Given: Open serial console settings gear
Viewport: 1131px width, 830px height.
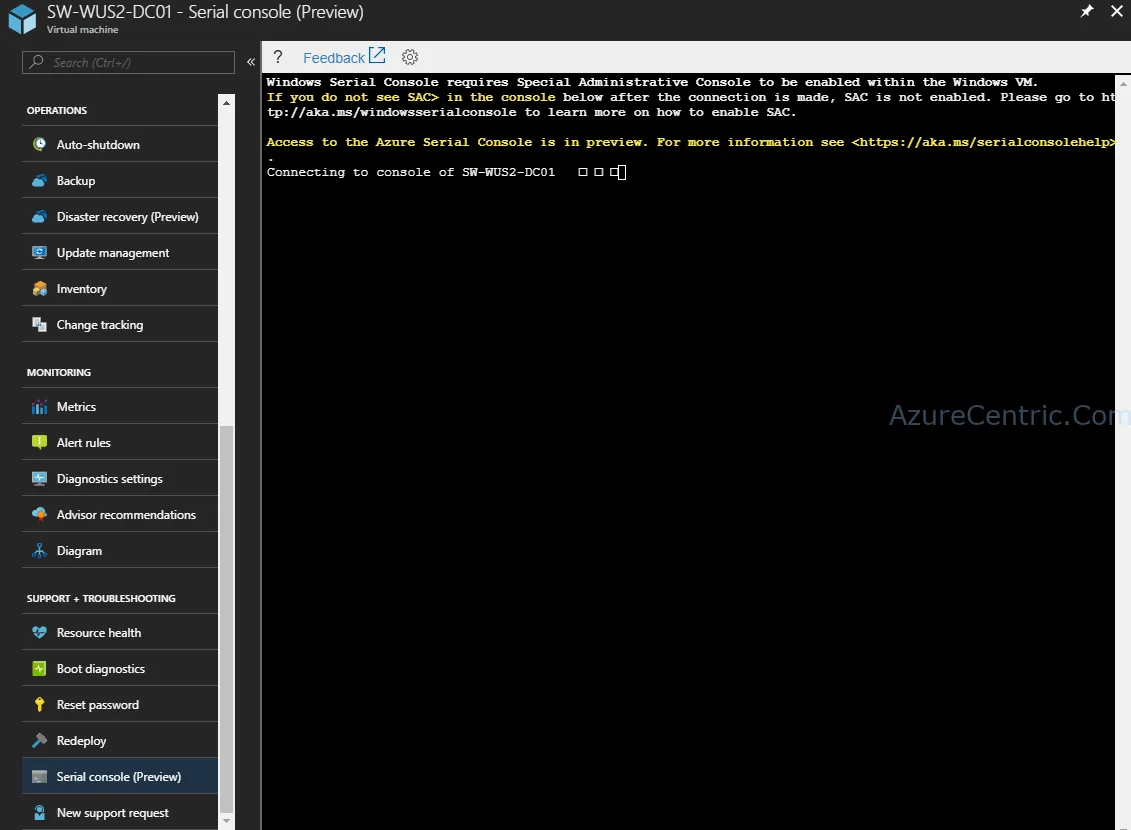Looking at the screenshot, I should pyautogui.click(x=410, y=57).
